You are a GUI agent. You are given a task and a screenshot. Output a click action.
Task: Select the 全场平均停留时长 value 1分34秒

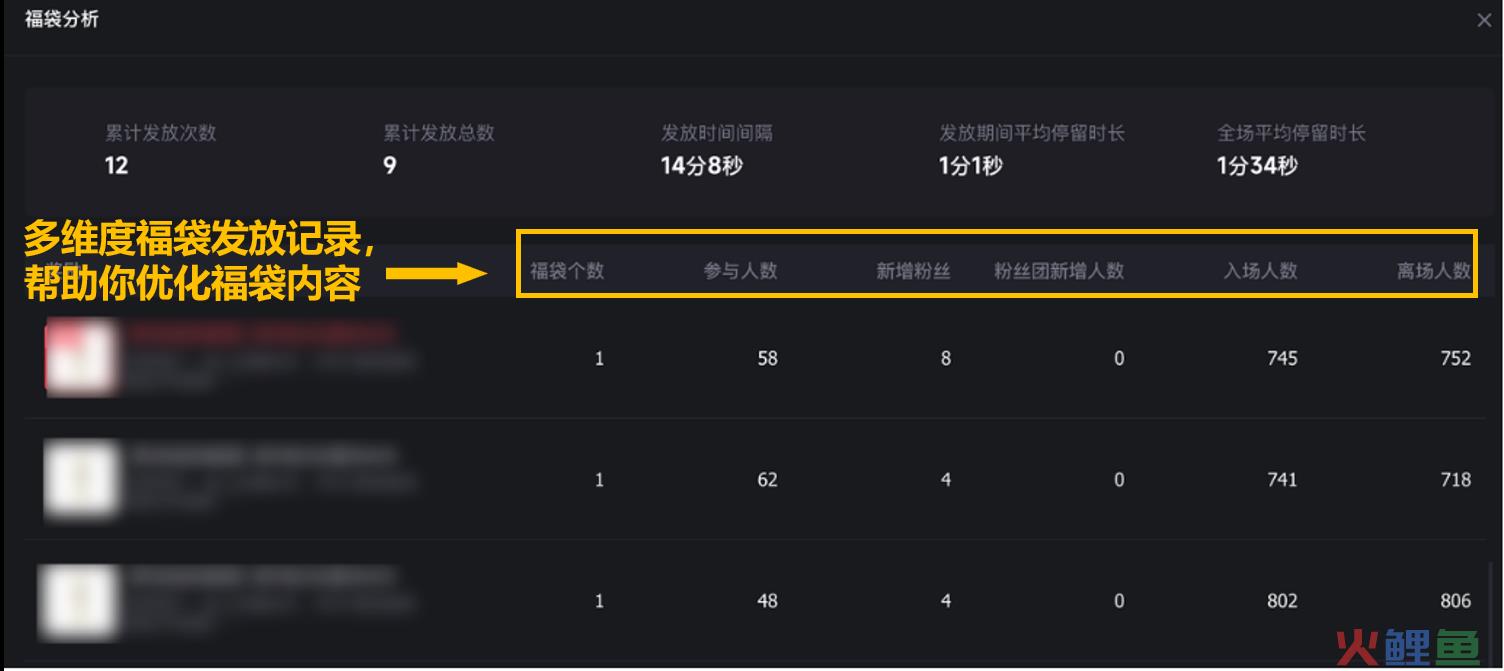pyautogui.click(x=1257, y=166)
